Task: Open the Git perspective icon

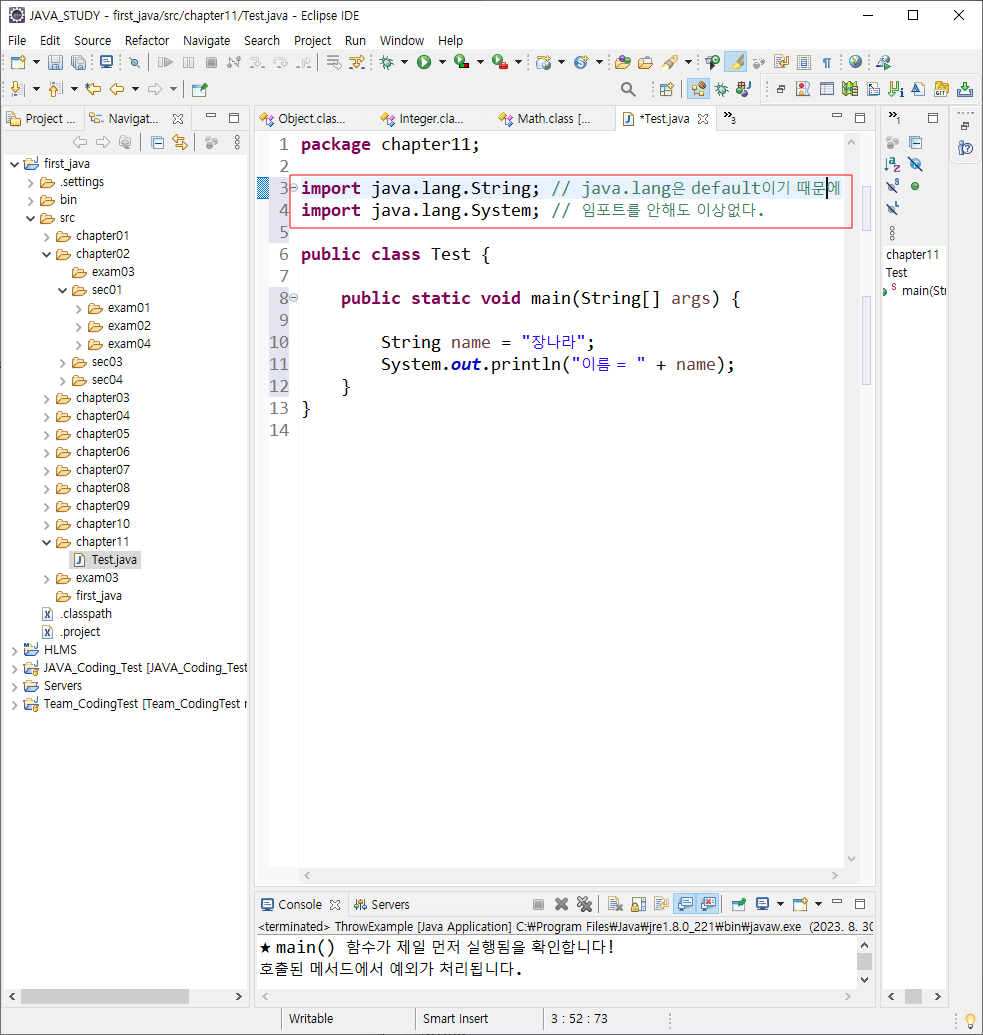Action: pos(941,89)
